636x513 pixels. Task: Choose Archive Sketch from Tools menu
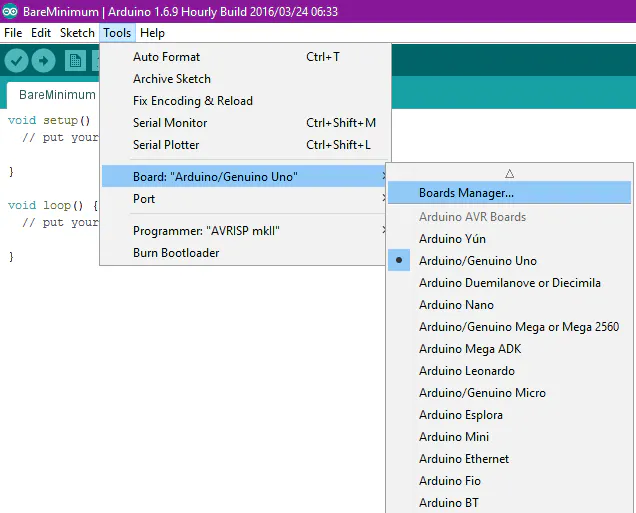[245, 79]
